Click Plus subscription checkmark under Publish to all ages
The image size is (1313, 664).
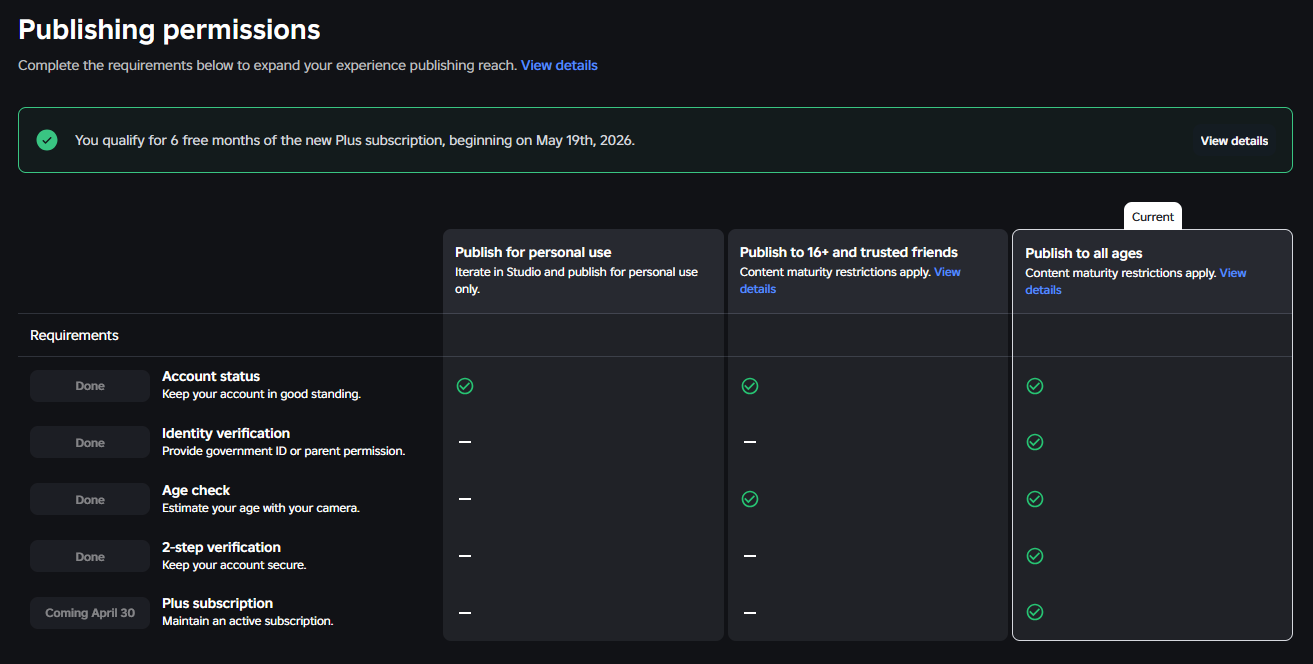pos(1035,612)
